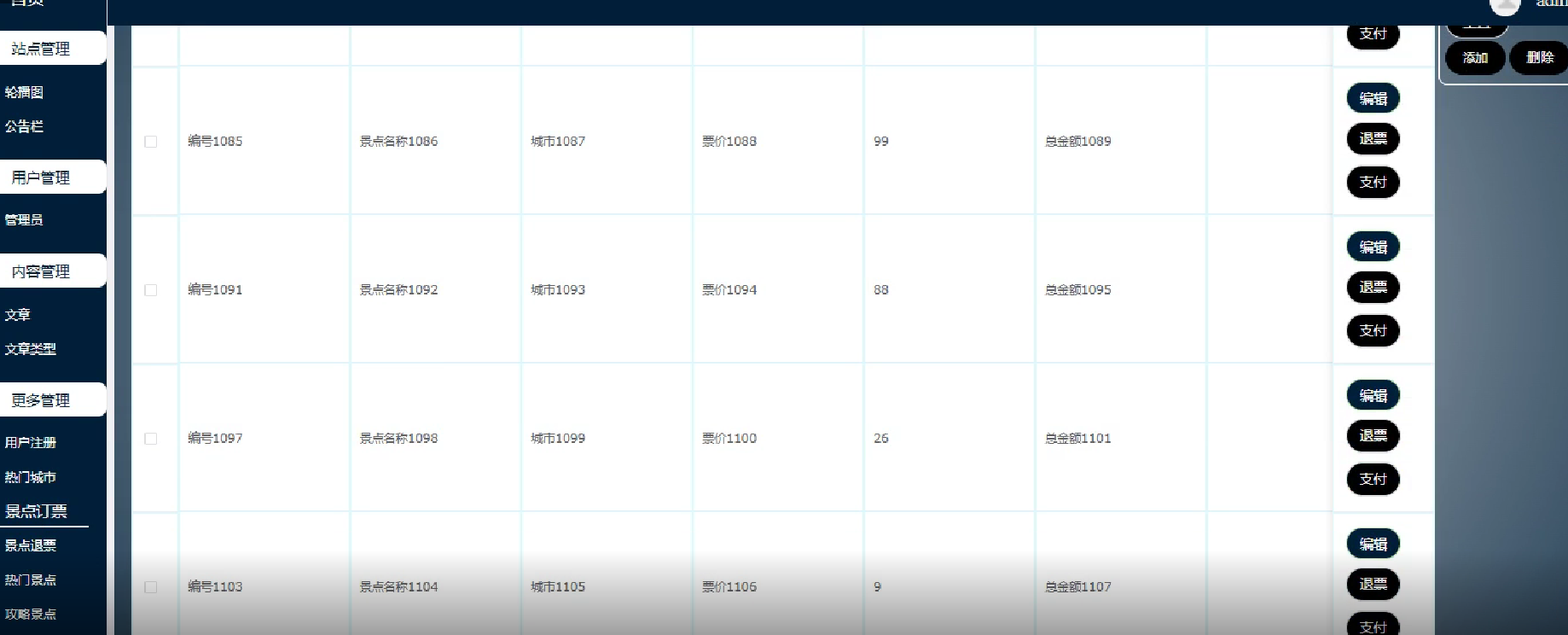Screen dimensions: 1568x635
Task: Tick the checkbox for row 编号1103
Action: click(x=151, y=587)
